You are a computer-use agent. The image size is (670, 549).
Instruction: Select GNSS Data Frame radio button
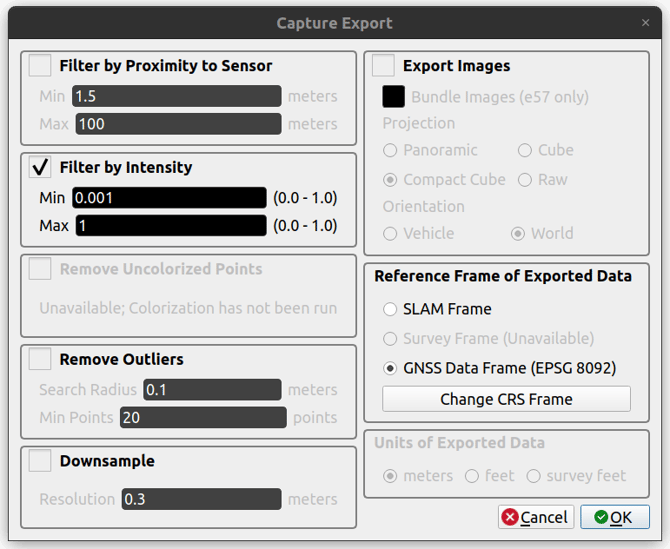click(x=390, y=368)
